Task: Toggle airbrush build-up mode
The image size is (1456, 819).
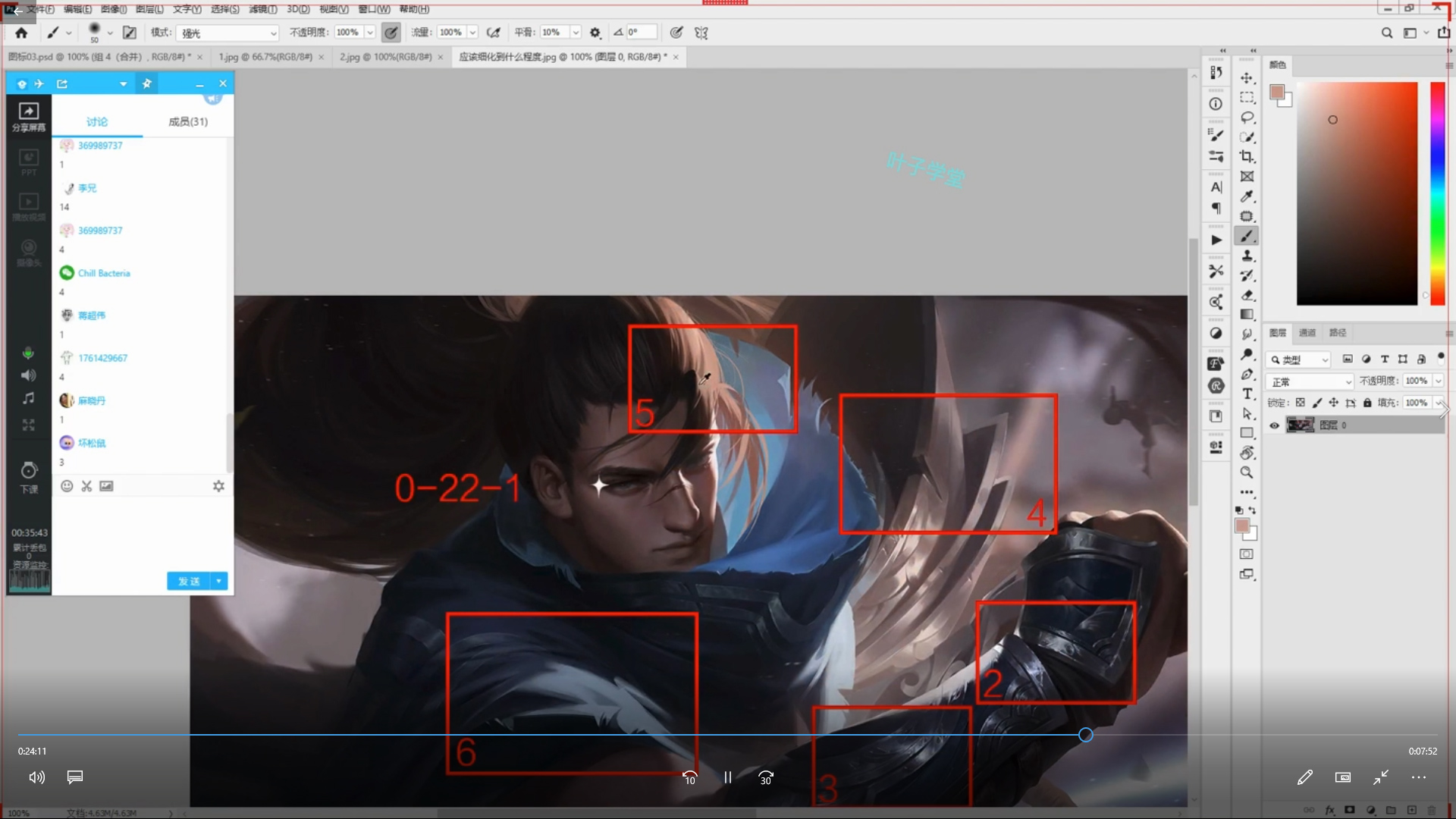Action: pyautogui.click(x=494, y=33)
